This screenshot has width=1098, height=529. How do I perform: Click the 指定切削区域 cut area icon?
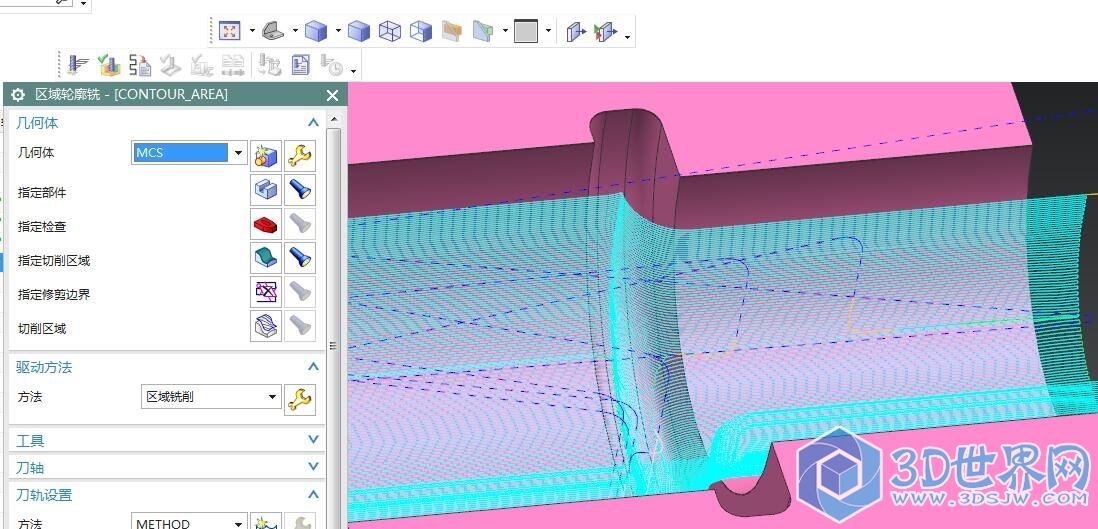tap(265, 258)
